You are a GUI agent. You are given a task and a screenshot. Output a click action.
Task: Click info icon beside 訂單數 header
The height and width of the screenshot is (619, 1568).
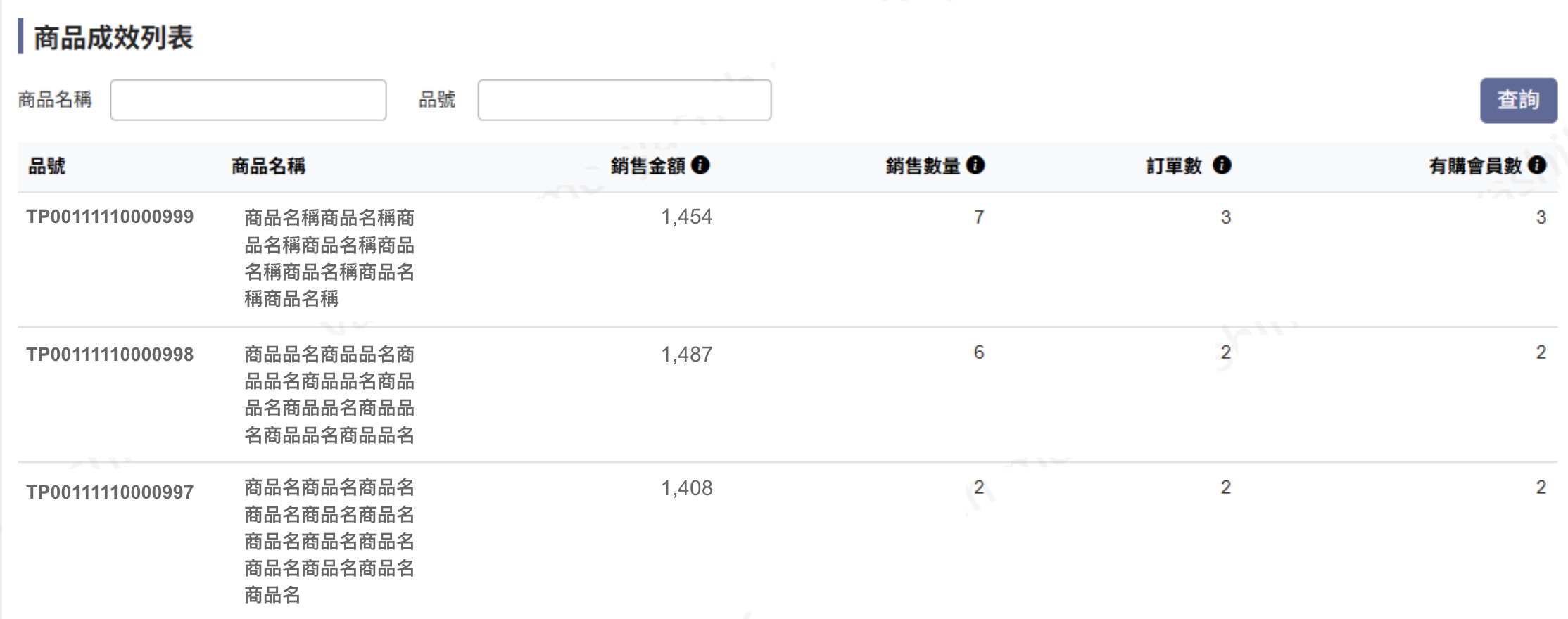[1222, 165]
